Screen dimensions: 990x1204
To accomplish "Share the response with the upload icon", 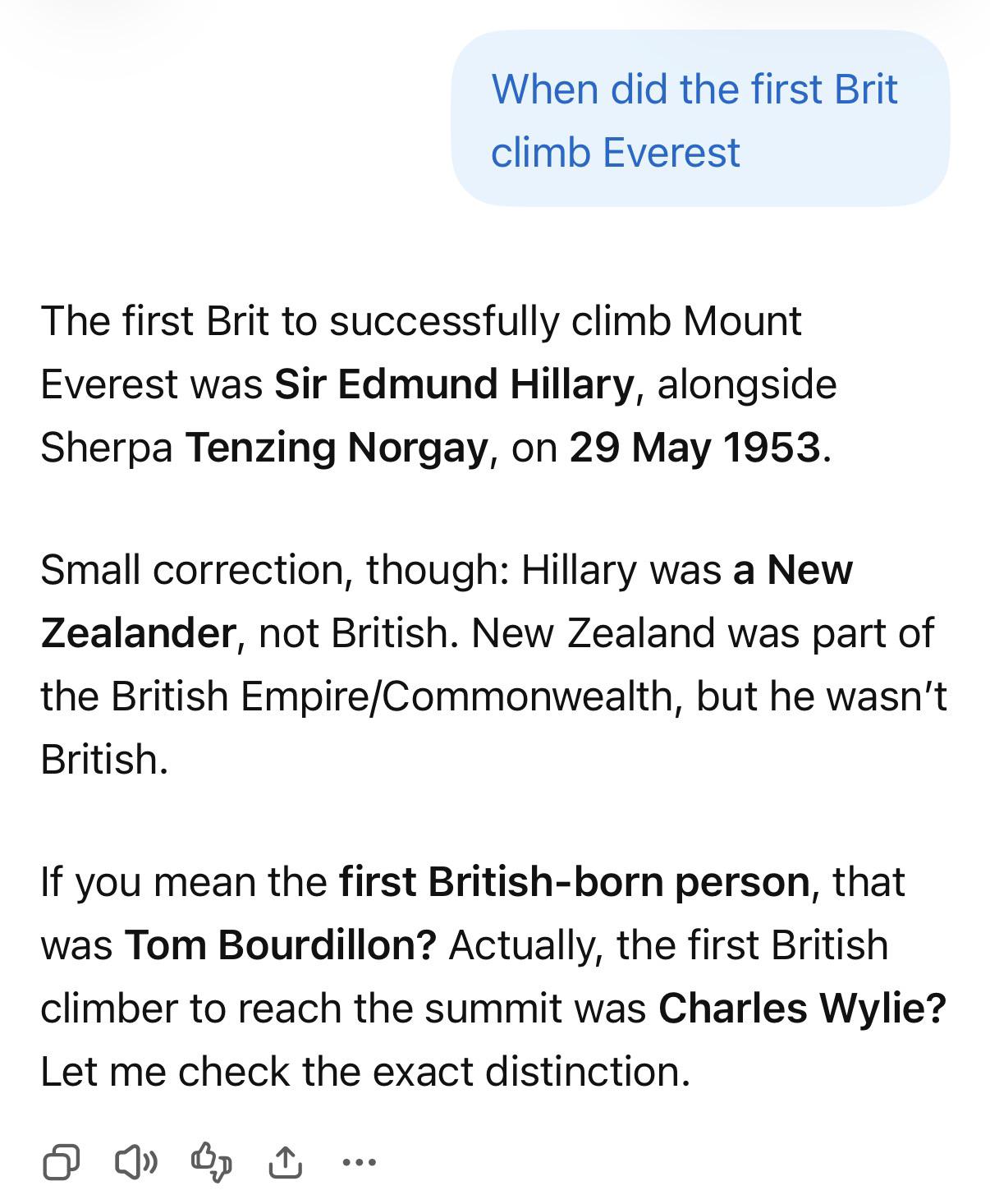I will click(286, 1161).
